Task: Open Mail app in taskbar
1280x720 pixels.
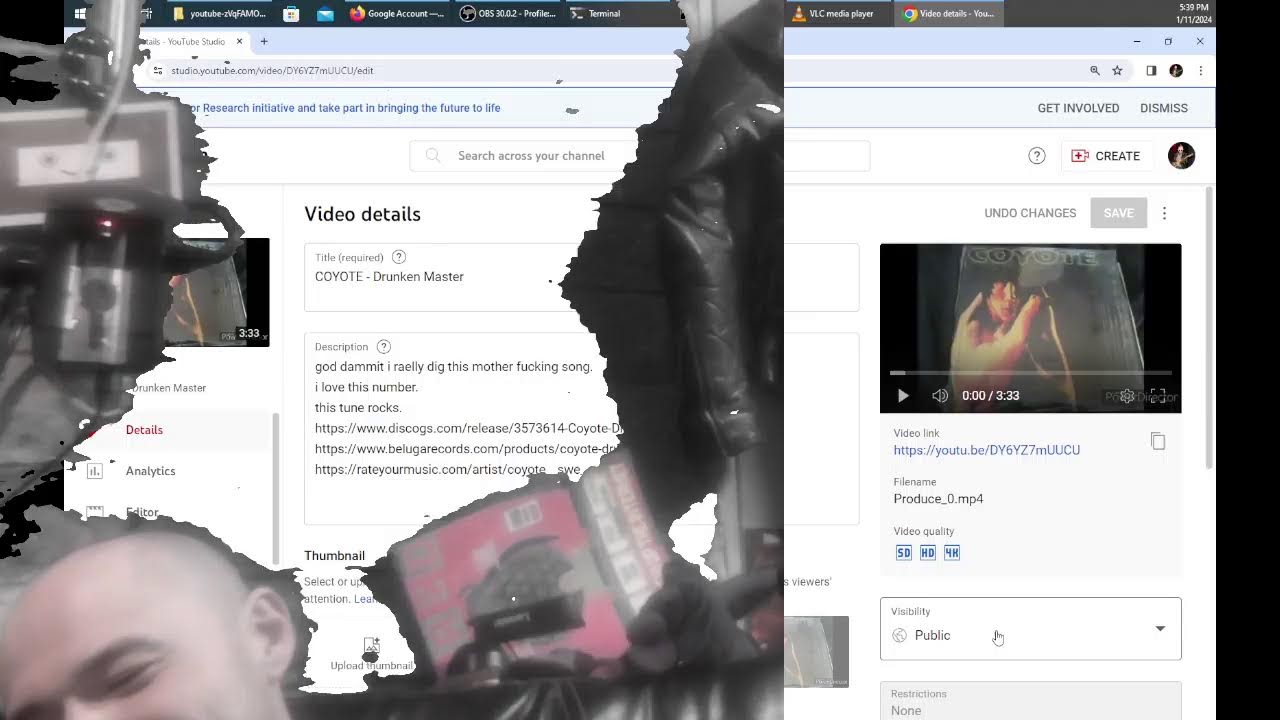Action: point(325,14)
